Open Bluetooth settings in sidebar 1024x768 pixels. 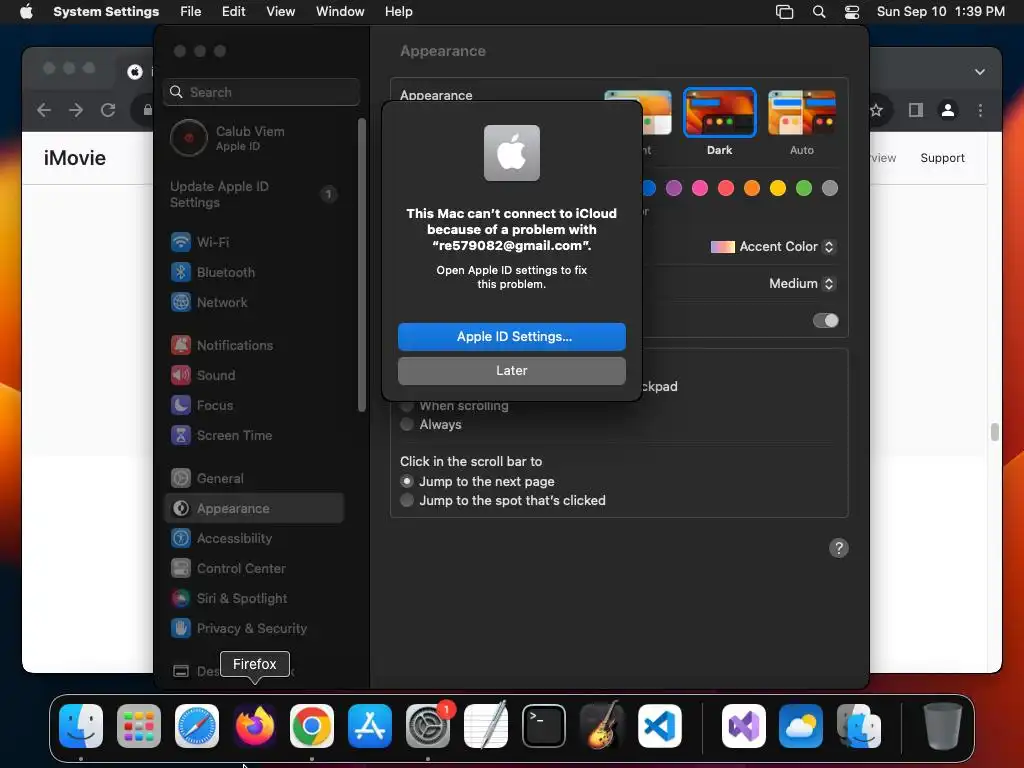click(254, 272)
